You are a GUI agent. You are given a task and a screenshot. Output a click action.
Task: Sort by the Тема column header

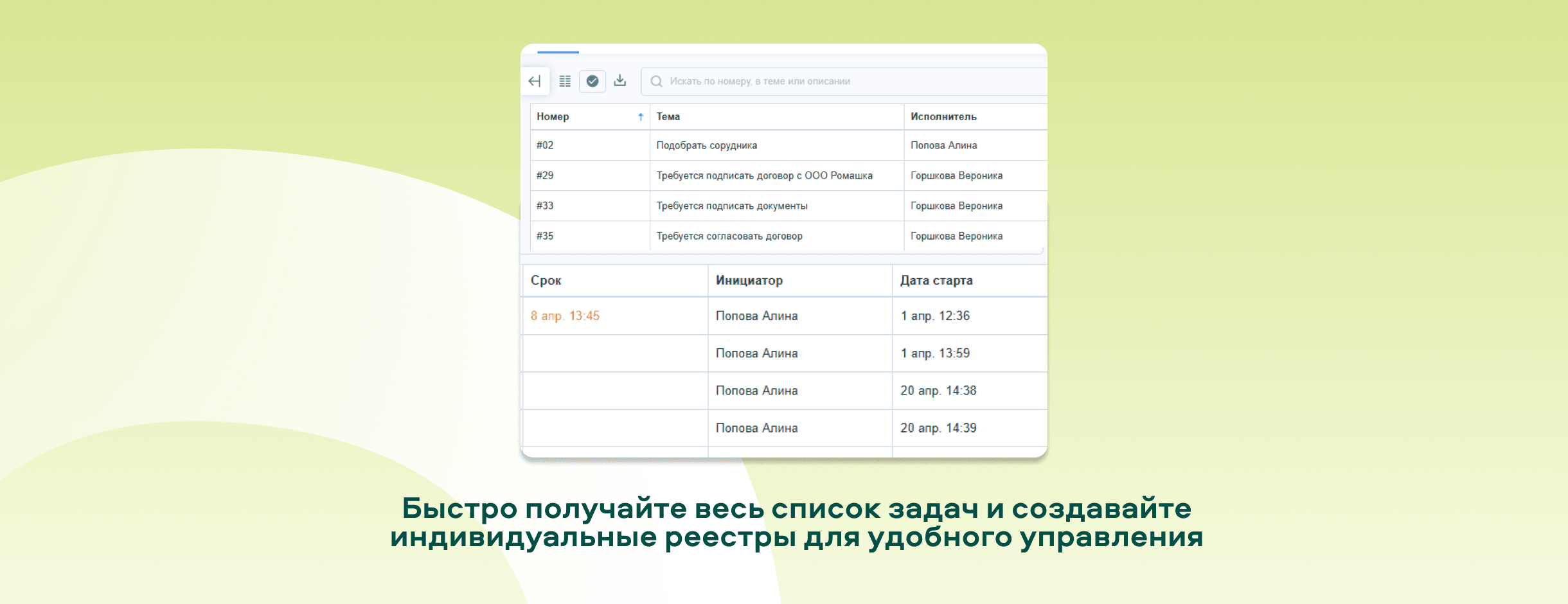pos(668,117)
